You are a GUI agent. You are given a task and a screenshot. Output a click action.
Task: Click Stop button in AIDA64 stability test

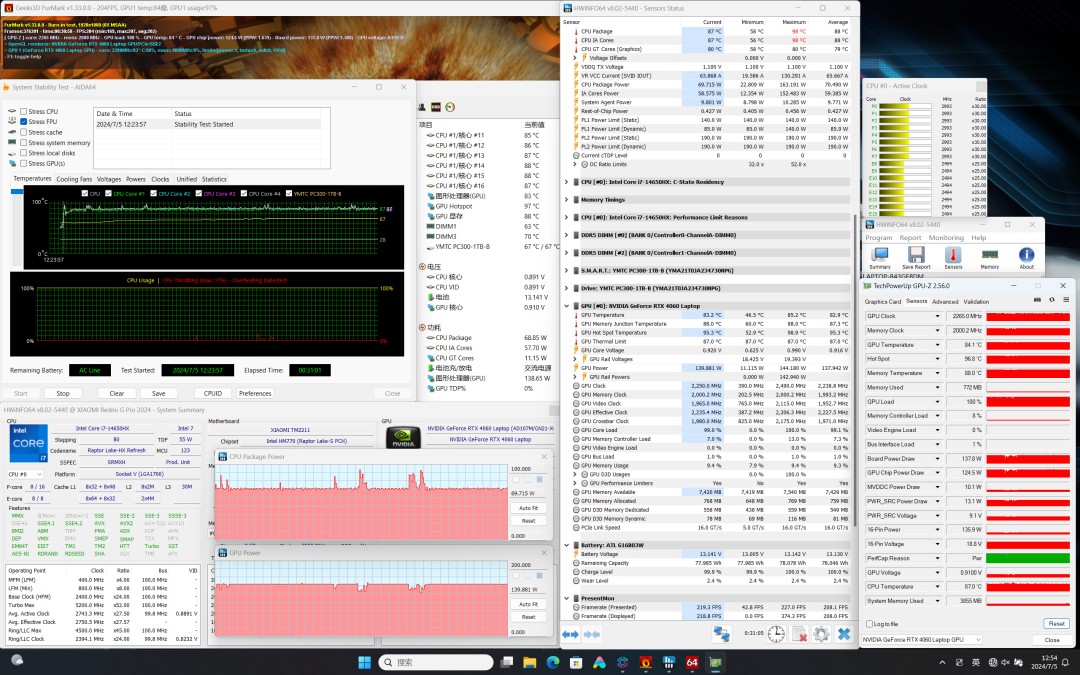(63, 393)
